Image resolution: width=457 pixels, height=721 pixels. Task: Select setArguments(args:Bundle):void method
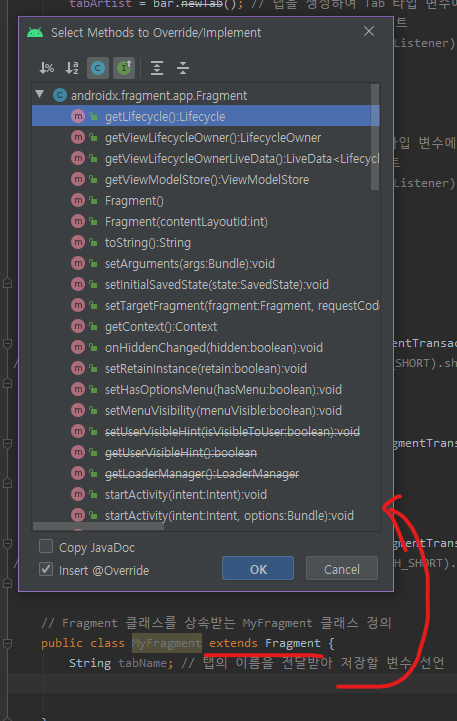click(206, 263)
